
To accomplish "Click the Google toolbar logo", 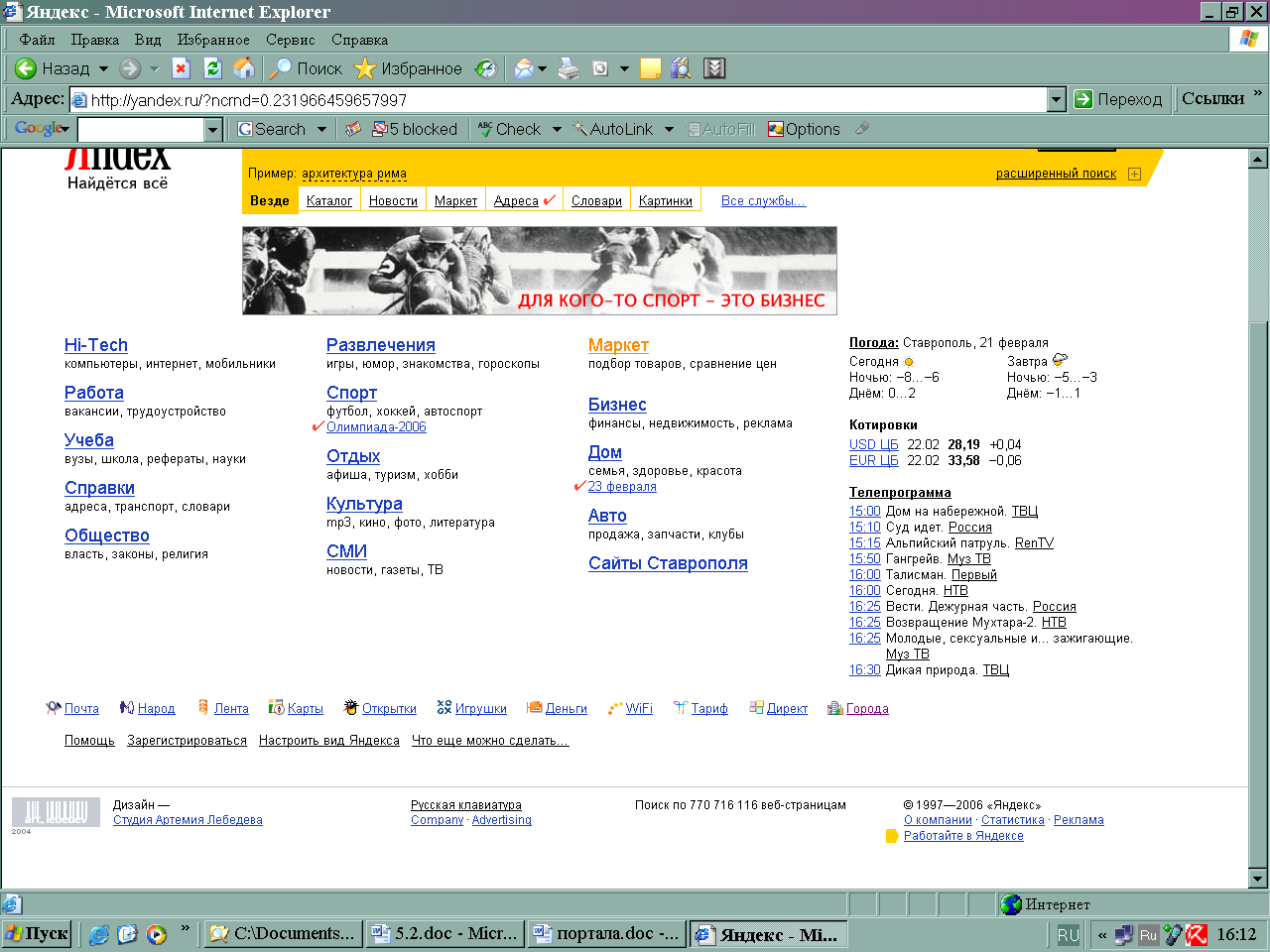I will tap(41, 129).
